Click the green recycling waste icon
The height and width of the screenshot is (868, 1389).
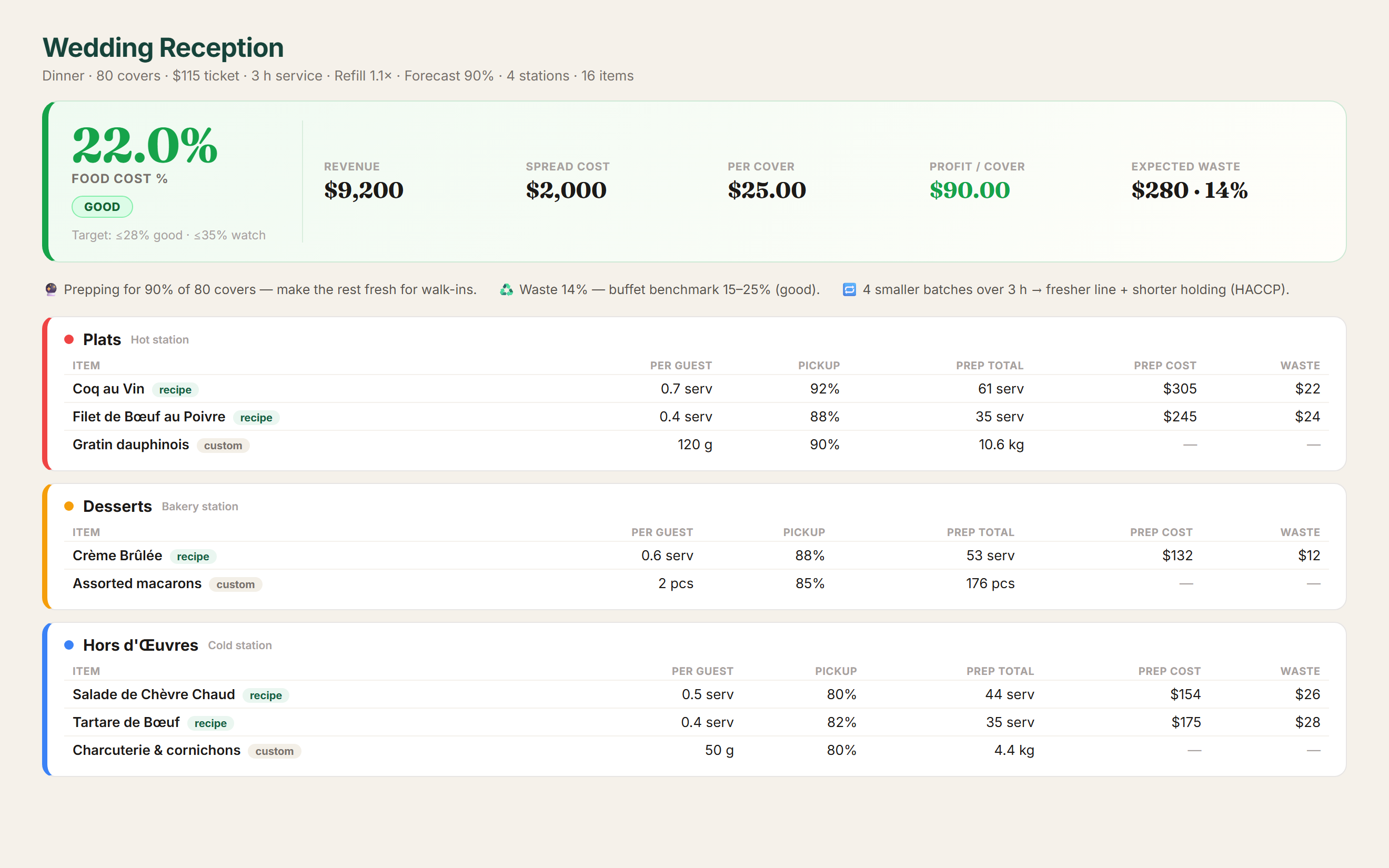click(x=506, y=289)
